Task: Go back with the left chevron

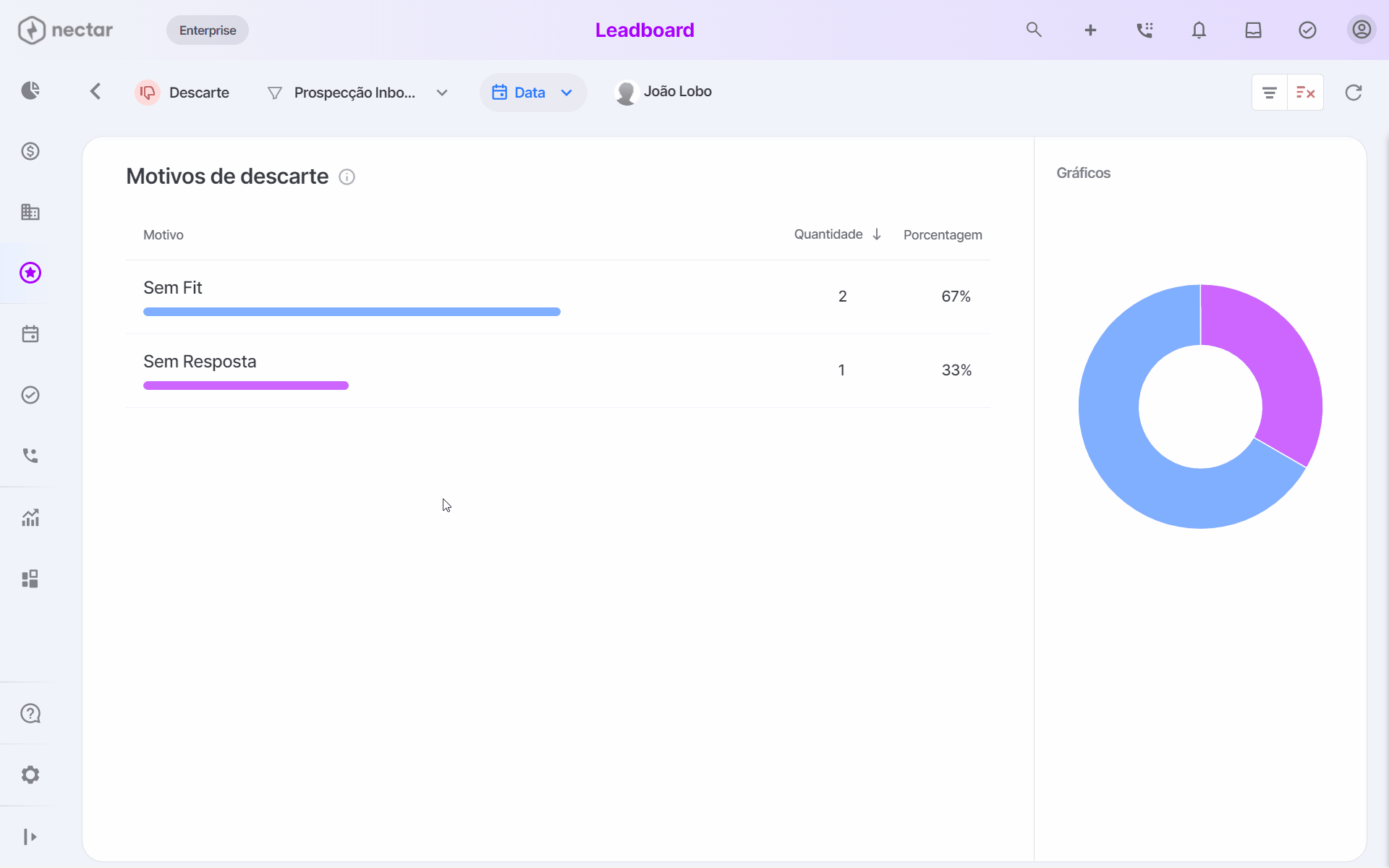Action: point(95,91)
